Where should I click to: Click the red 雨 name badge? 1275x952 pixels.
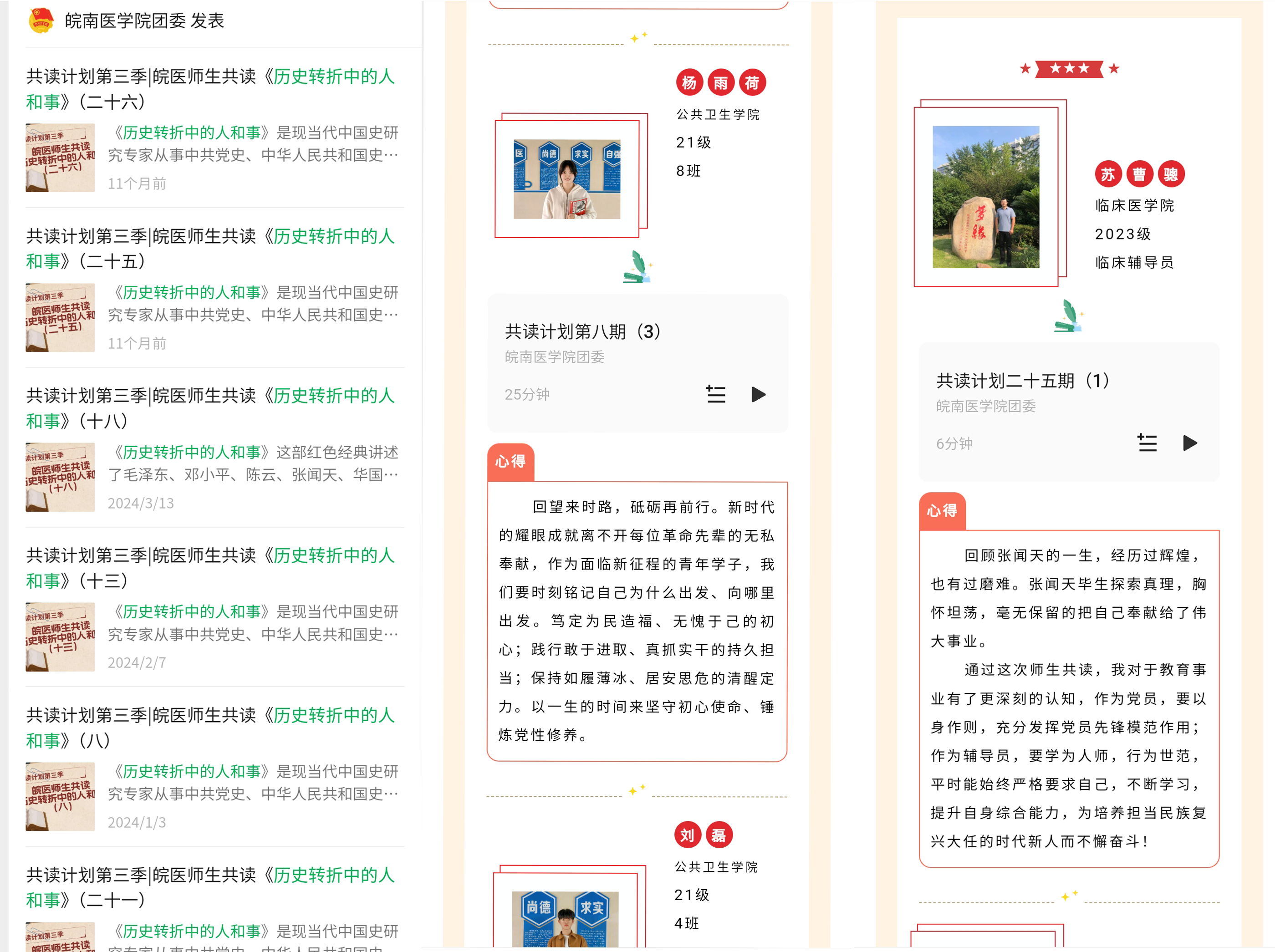tap(720, 83)
